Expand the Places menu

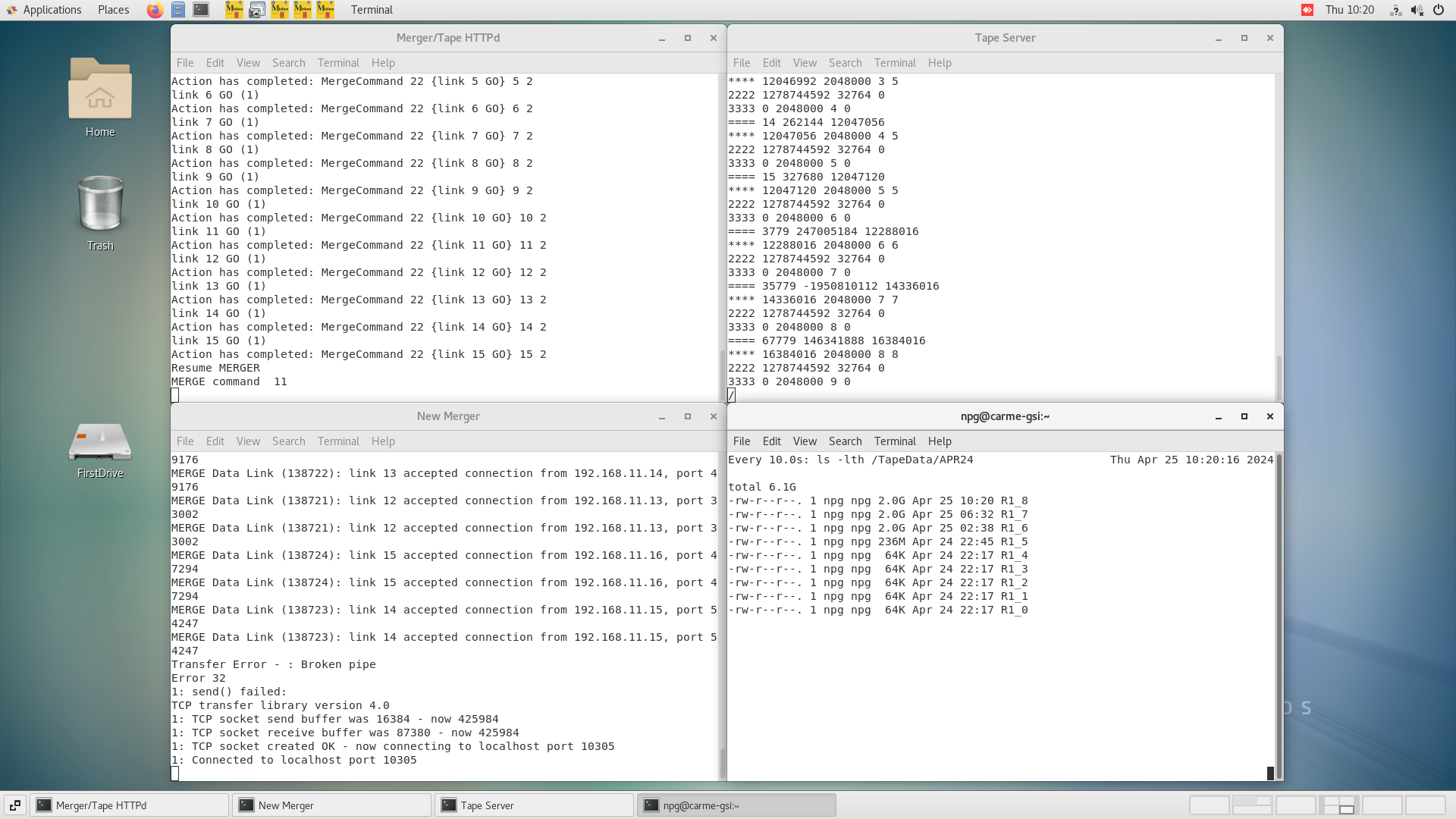[113, 10]
